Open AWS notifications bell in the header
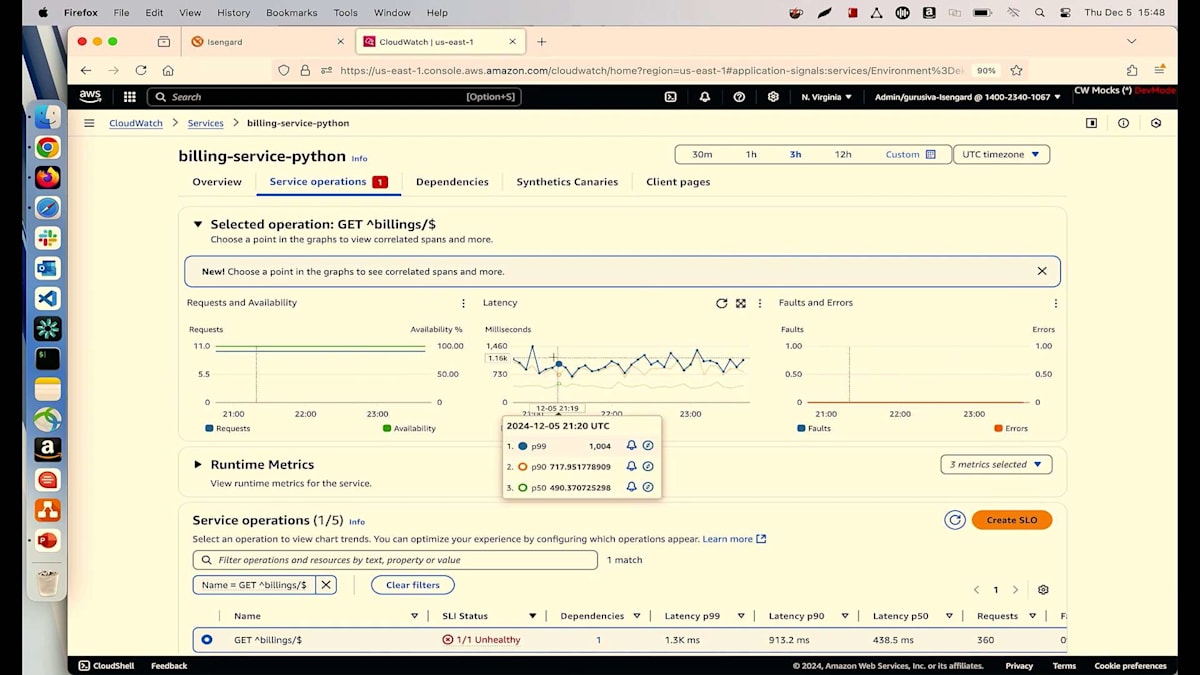The width and height of the screenshot is (1200, 675). [705, 97]
